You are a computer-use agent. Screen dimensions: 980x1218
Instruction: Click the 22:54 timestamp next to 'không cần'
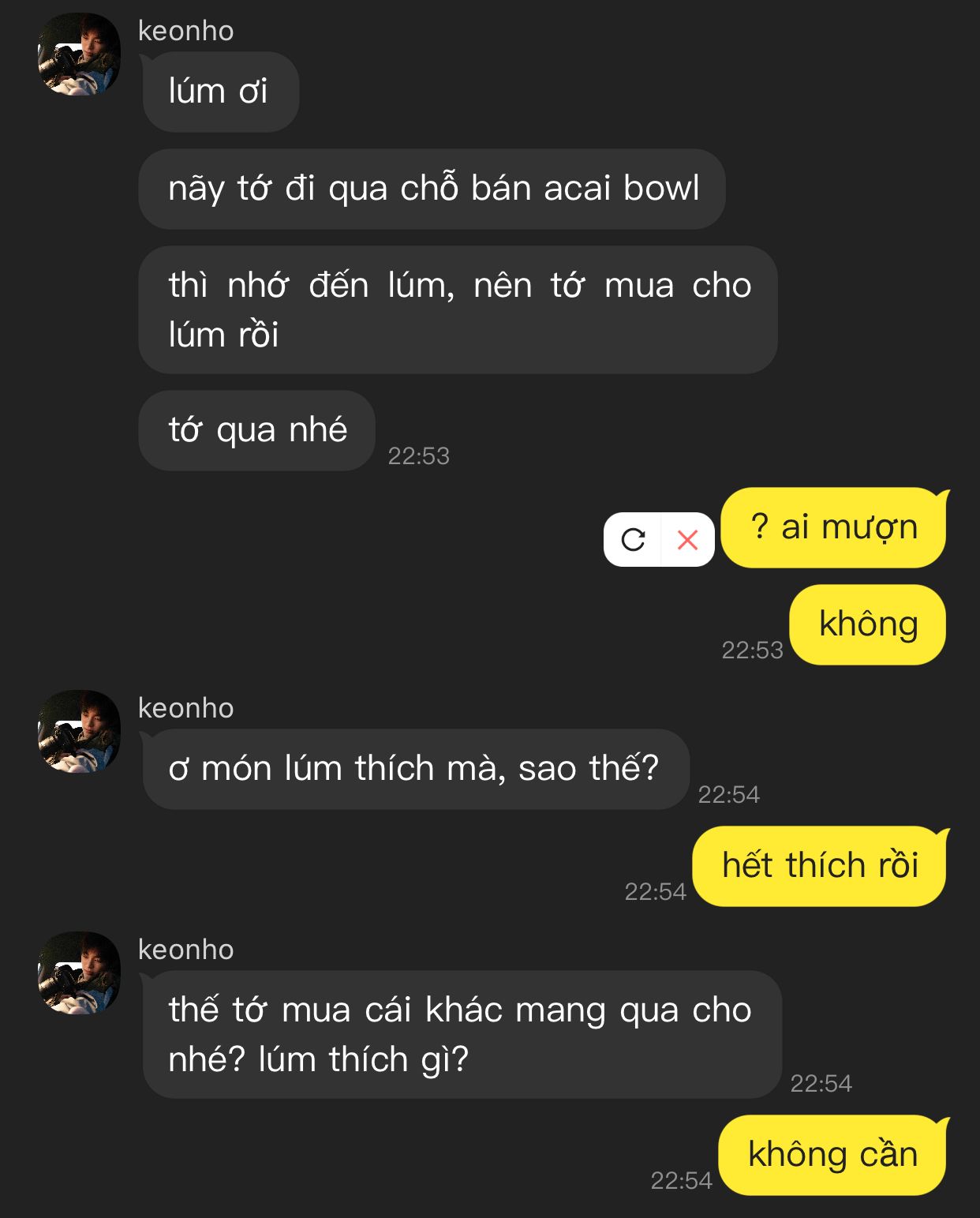pos(681,1180)
